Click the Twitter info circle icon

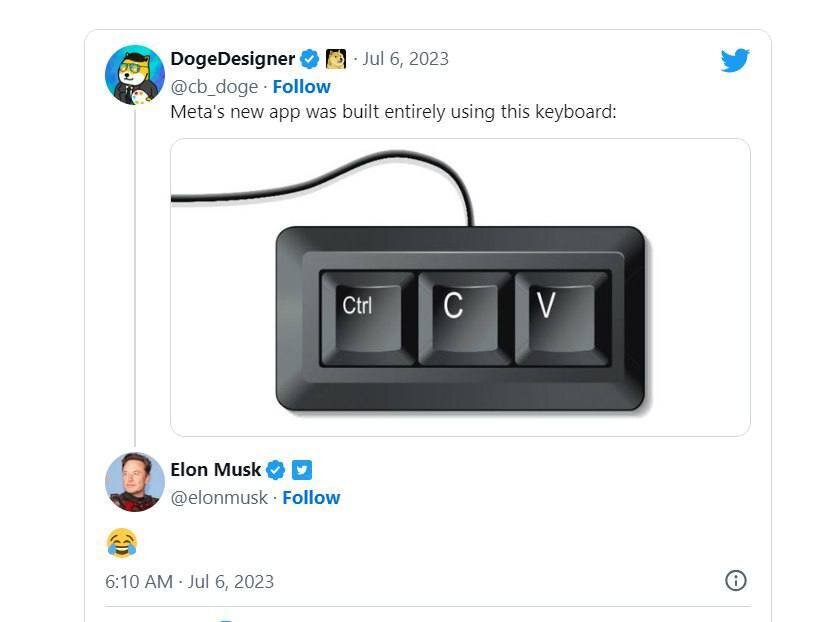tap(735, 581)
